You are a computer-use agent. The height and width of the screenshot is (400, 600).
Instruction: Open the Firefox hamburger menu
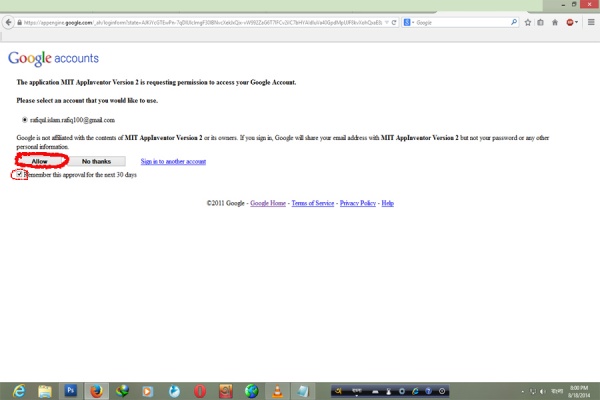tap(591, 23)
